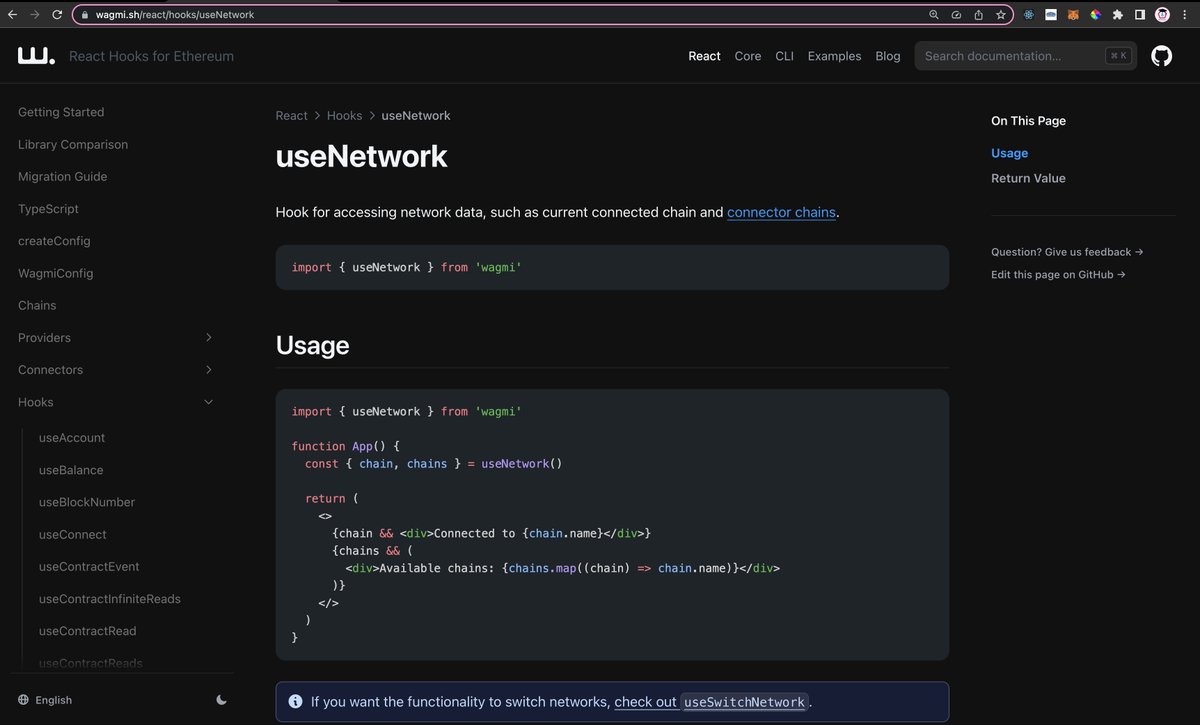Open the React DevTools extension icon
1200x725 pixels.
pyautogui.click(x=1029, y=15)
